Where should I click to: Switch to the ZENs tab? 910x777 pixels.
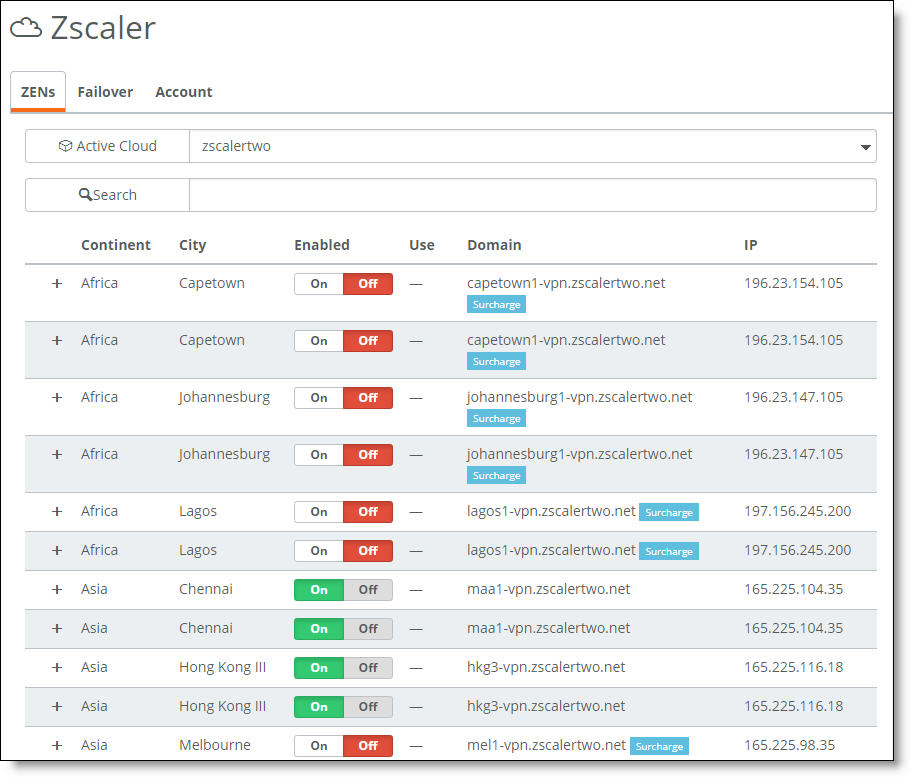(38, 92)
